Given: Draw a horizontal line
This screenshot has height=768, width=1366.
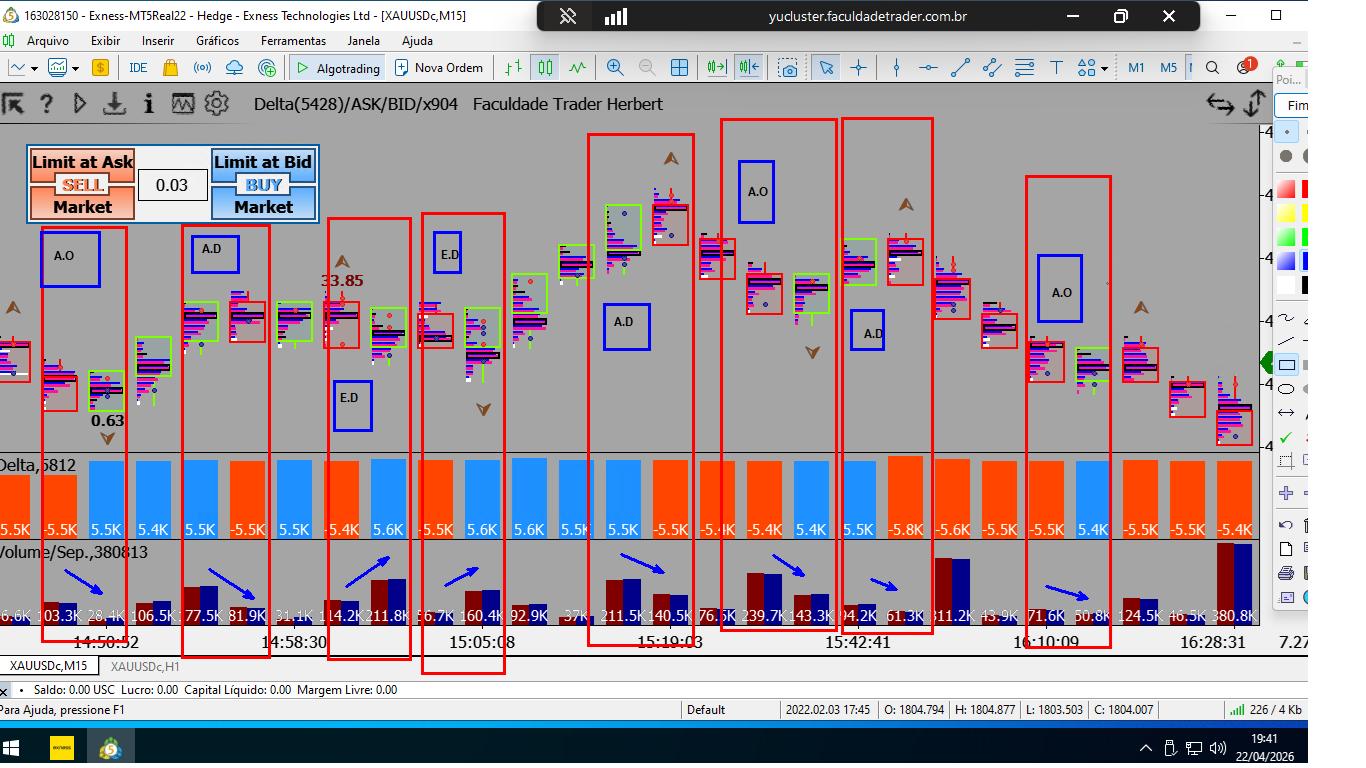Looking at the screenshot, I should coord(928,68).
